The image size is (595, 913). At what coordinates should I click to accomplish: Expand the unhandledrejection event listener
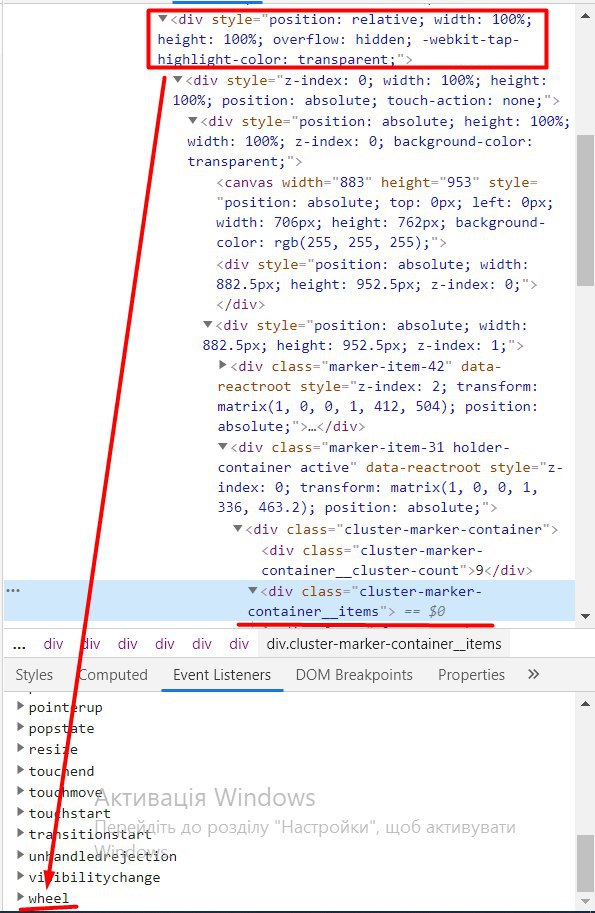click(x=20, y=855)
